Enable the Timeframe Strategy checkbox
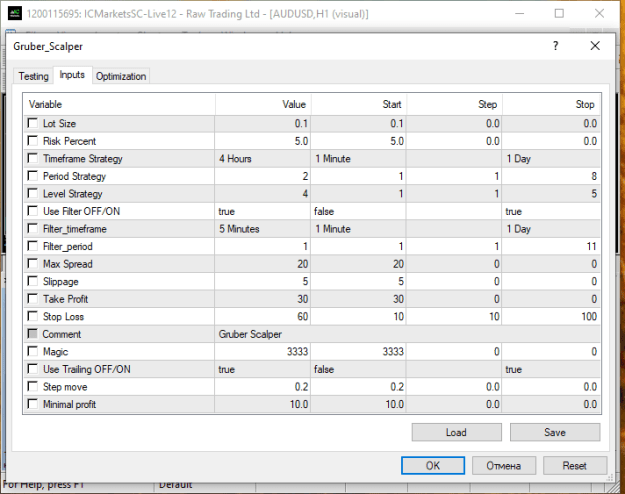This screenshot has height=494, width=625. point(33,158)
